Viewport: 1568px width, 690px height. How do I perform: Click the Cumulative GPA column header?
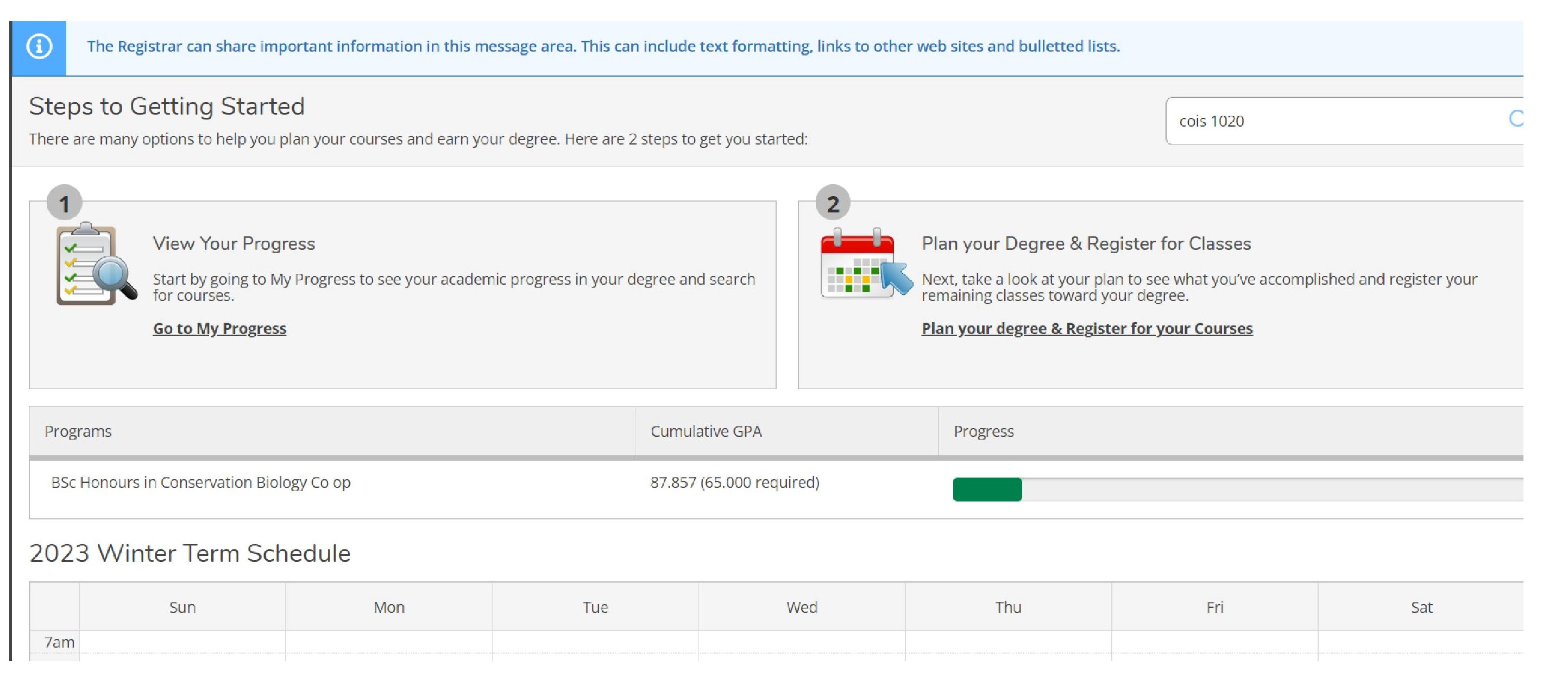point(706,431)
